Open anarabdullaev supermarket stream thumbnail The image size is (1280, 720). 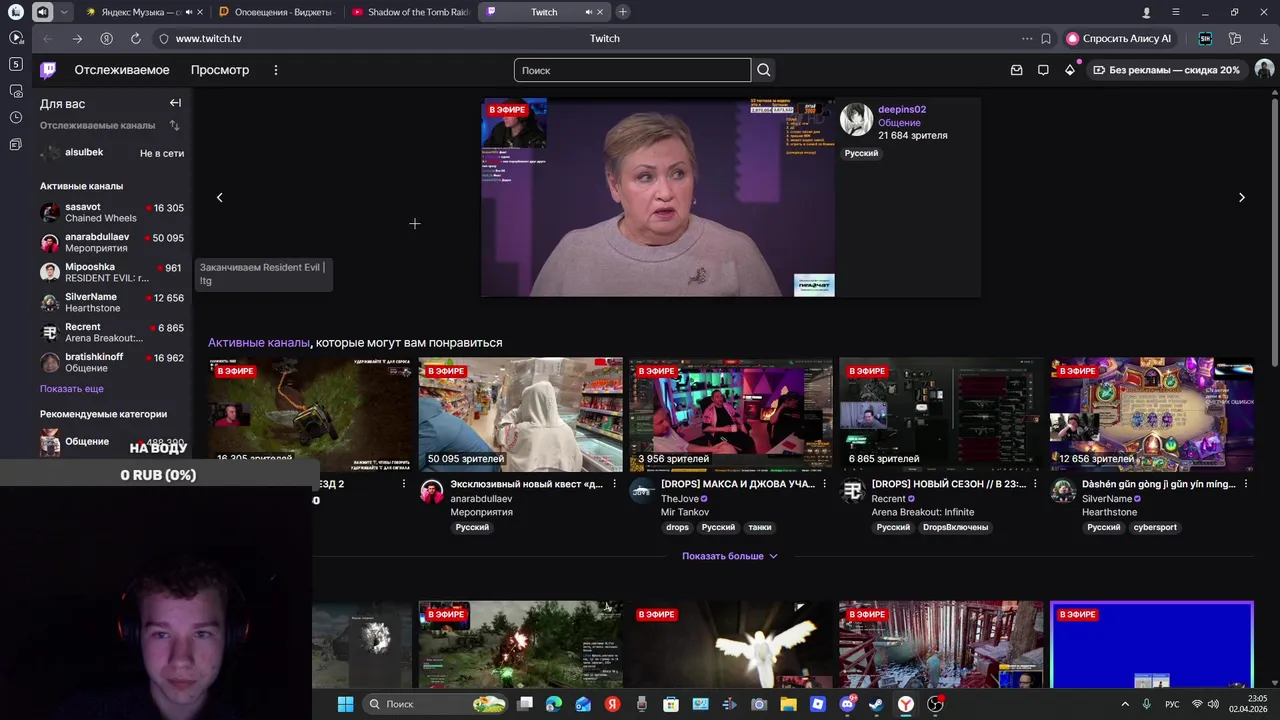click(520, 414)
